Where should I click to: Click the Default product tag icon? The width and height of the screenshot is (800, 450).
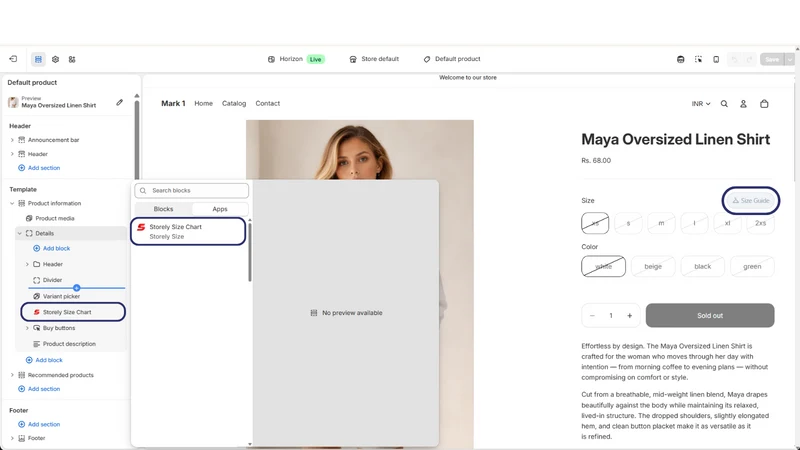[427, 59]
